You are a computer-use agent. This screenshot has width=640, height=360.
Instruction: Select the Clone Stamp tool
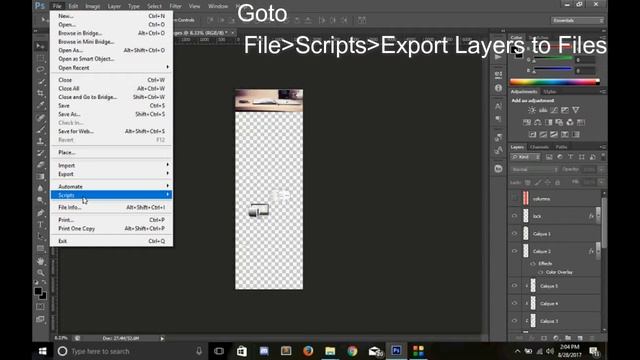click(40, 141)
